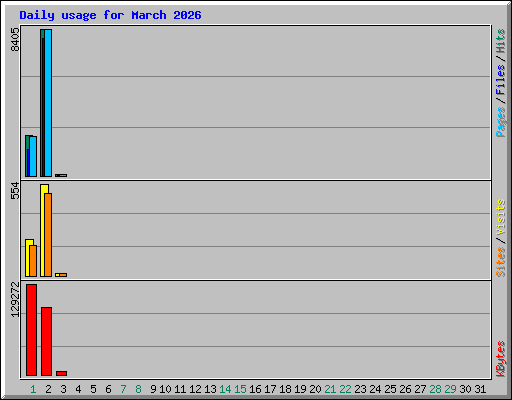
Task: Click day 16 on the x-axis
Action: 255,389
